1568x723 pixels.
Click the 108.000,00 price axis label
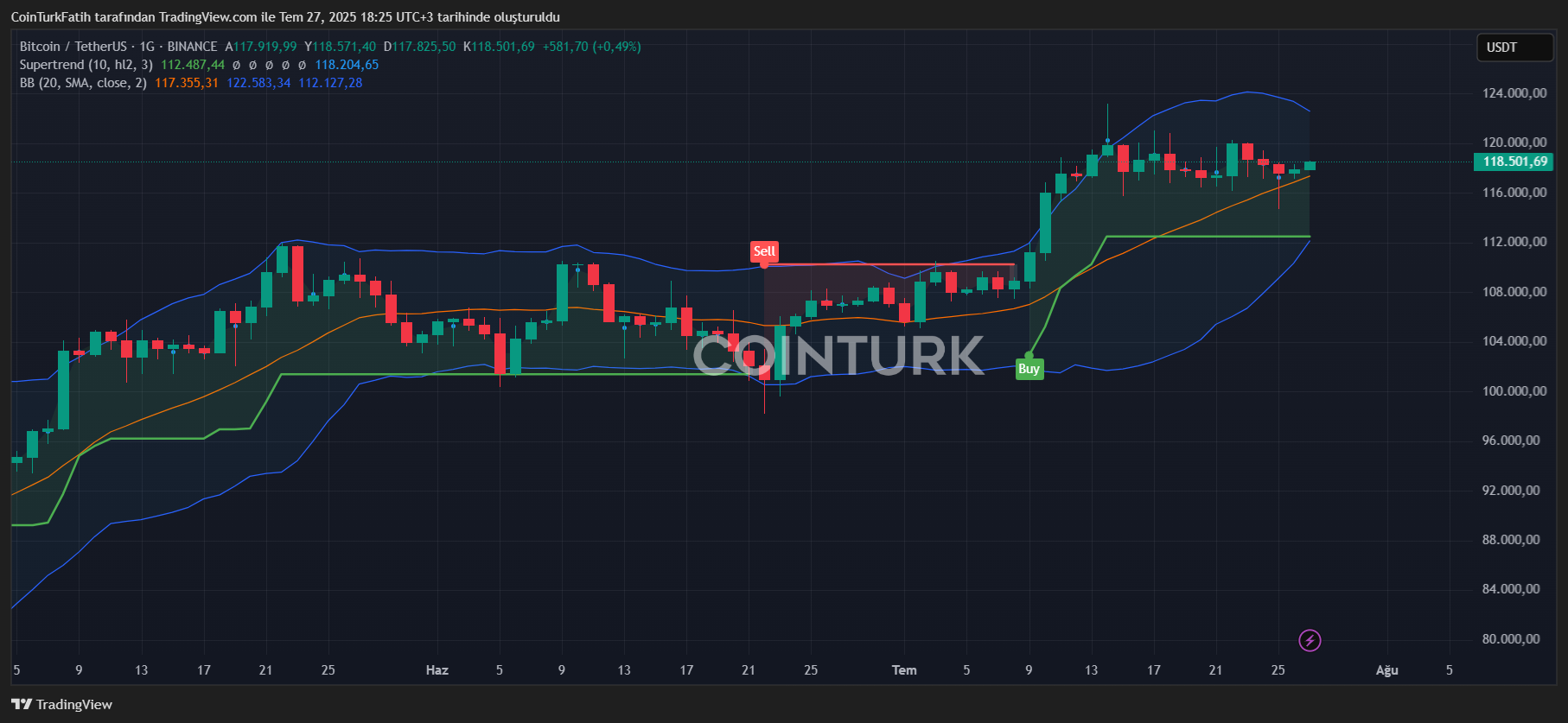click(1514, 292)
